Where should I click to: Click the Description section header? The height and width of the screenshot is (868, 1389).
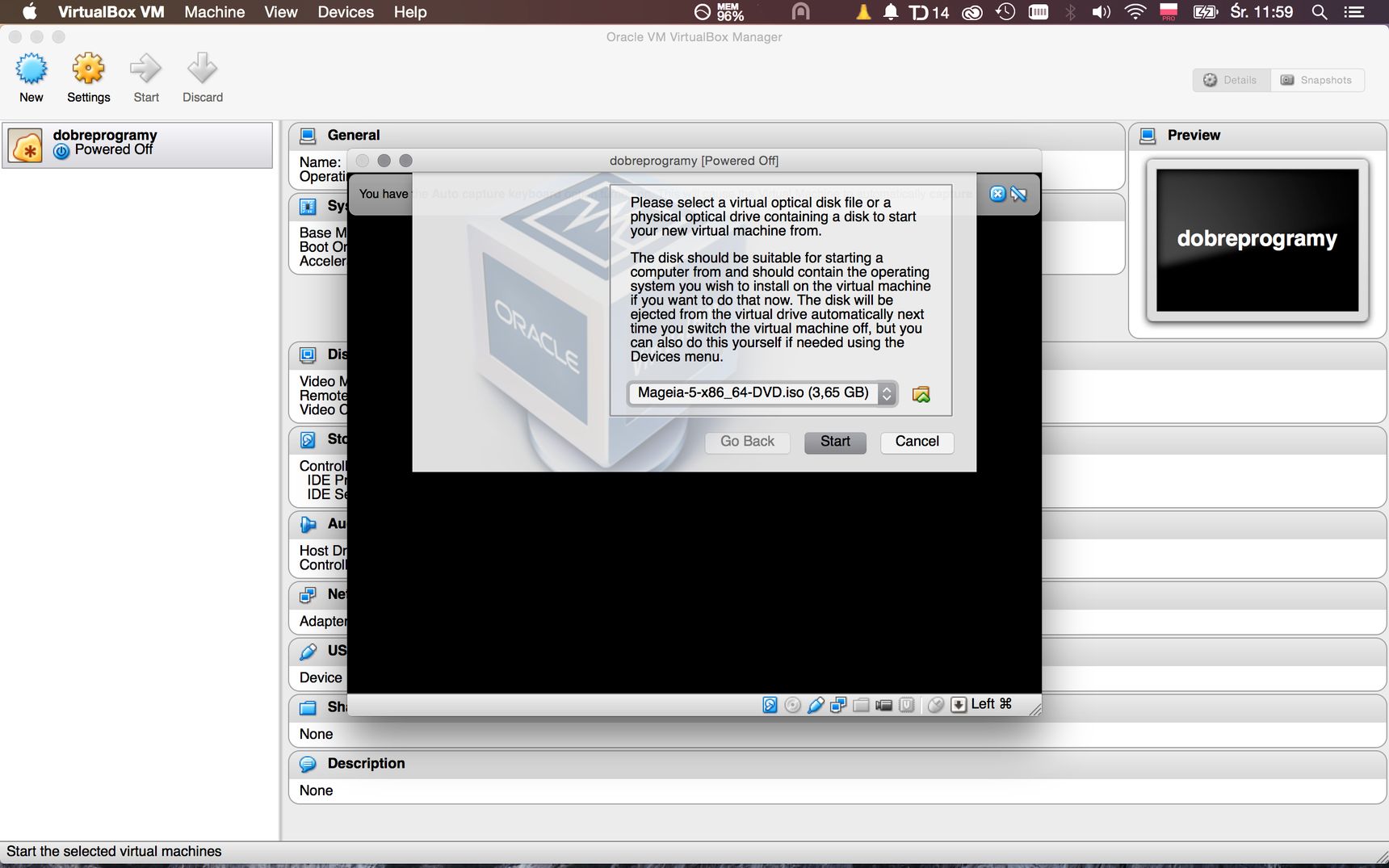837,764
